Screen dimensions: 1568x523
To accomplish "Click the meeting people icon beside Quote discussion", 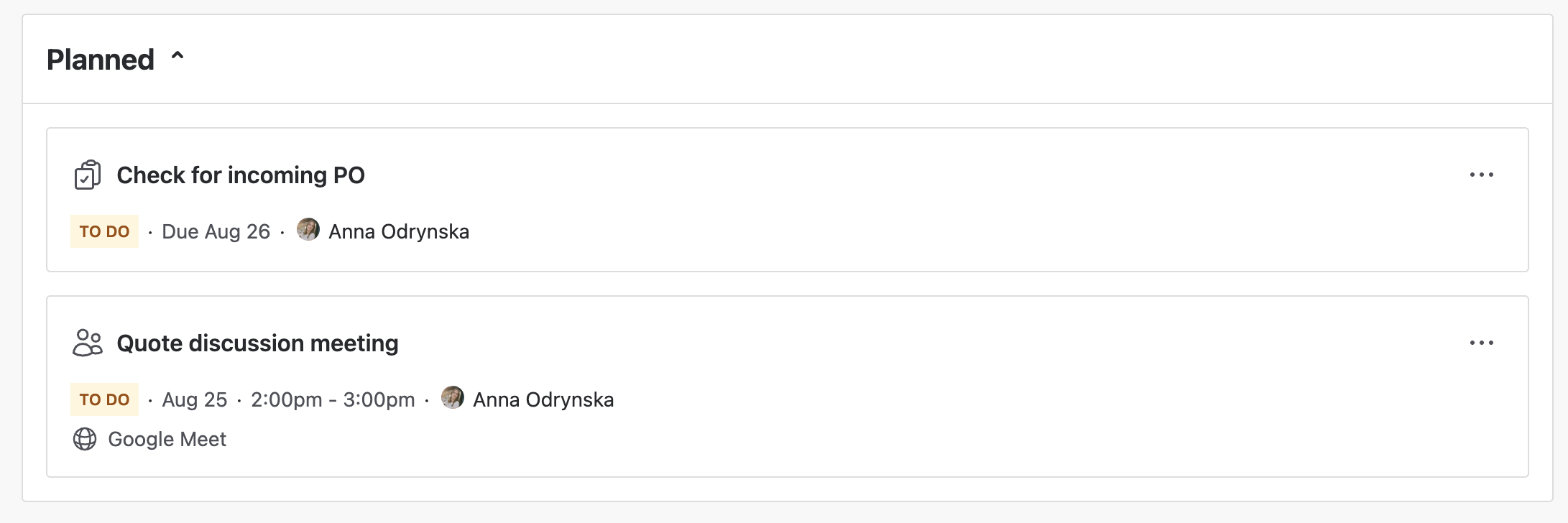I will coord(88,343).
